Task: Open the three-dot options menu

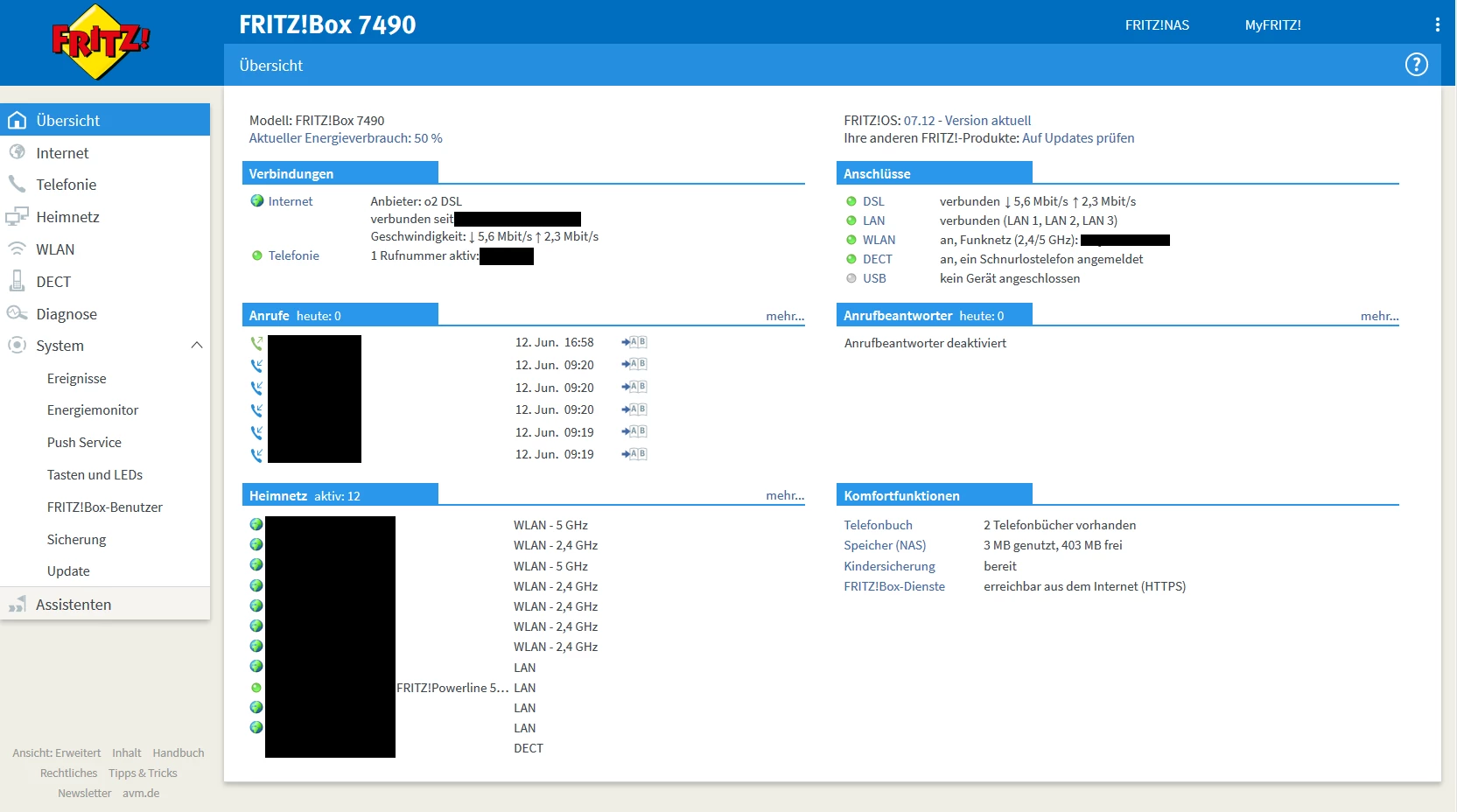Action: pos(1437,25)
